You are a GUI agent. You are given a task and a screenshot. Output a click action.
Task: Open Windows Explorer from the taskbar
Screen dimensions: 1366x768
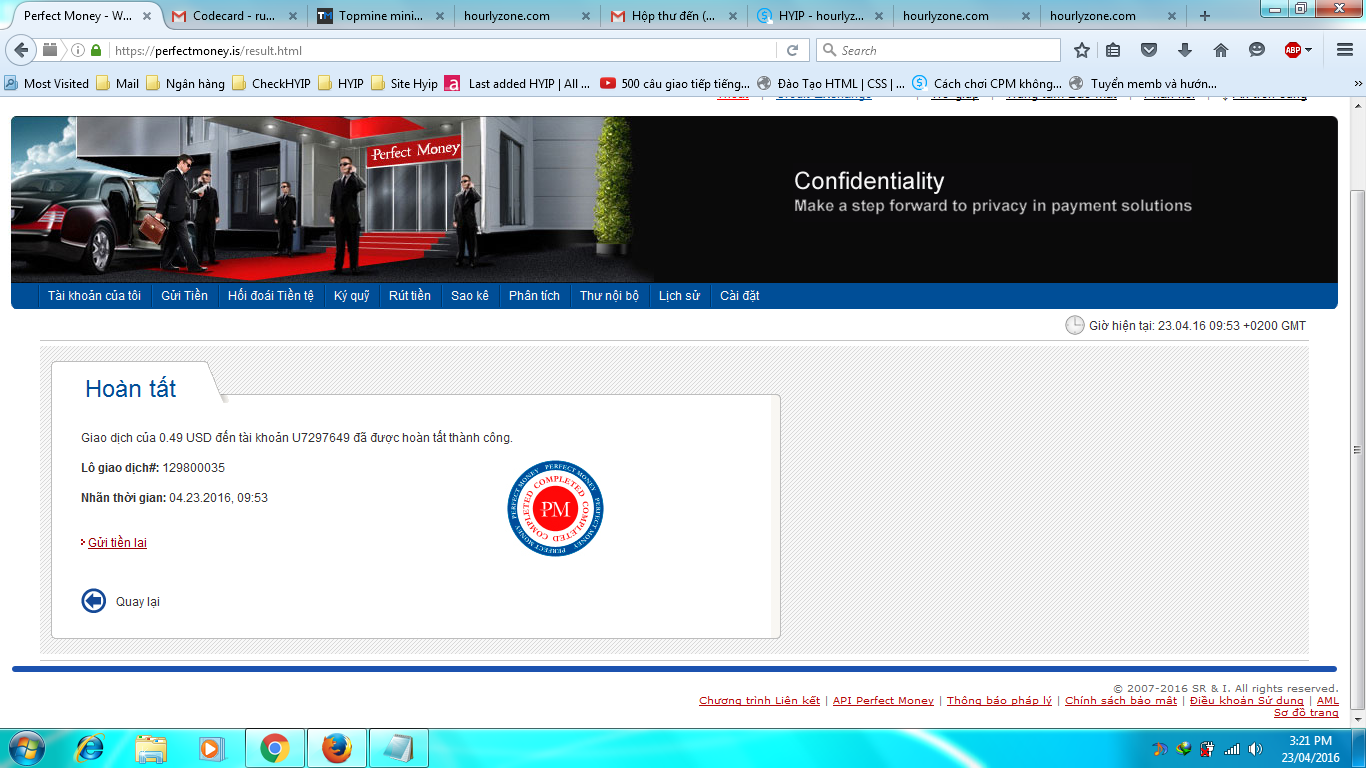point(151,748)
